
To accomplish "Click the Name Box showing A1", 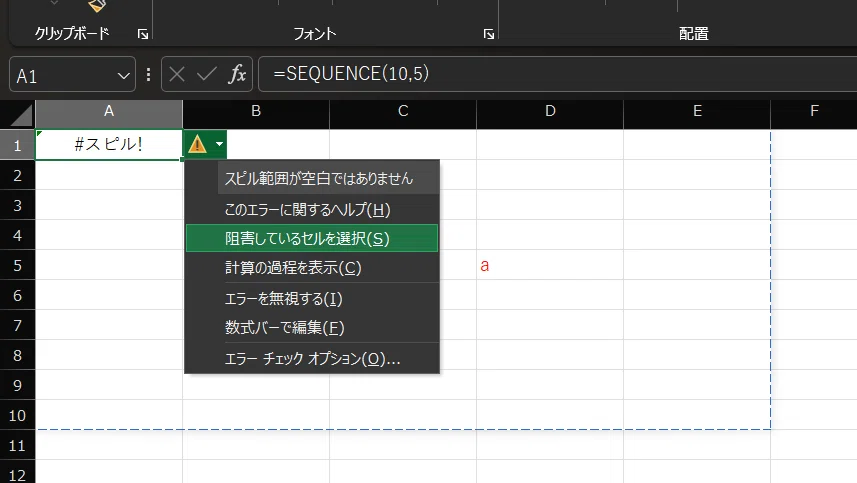I will (72, 74).
